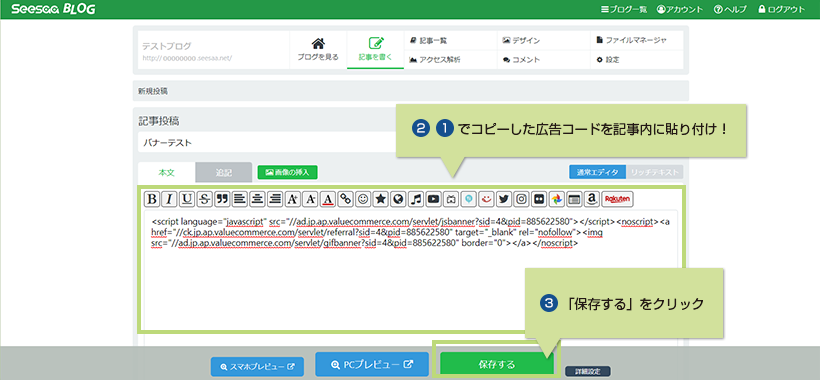
Task: Open ブログを見る from navigation
Action: (x=318, y=50)
